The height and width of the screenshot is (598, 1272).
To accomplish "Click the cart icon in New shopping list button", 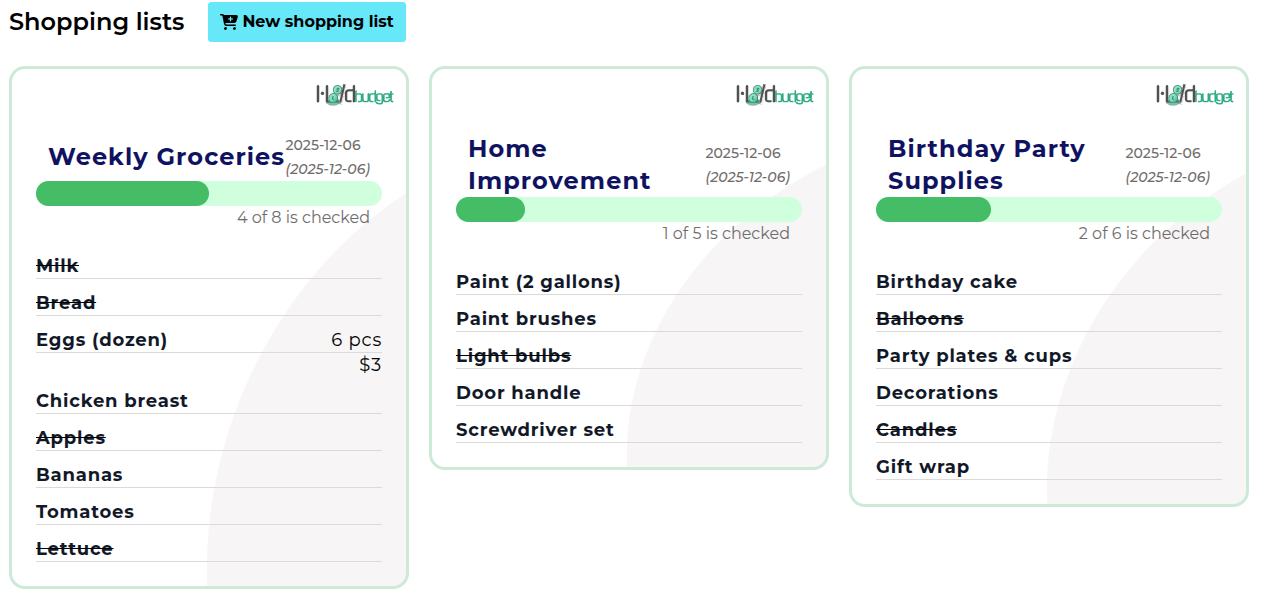I will [229, 22].
